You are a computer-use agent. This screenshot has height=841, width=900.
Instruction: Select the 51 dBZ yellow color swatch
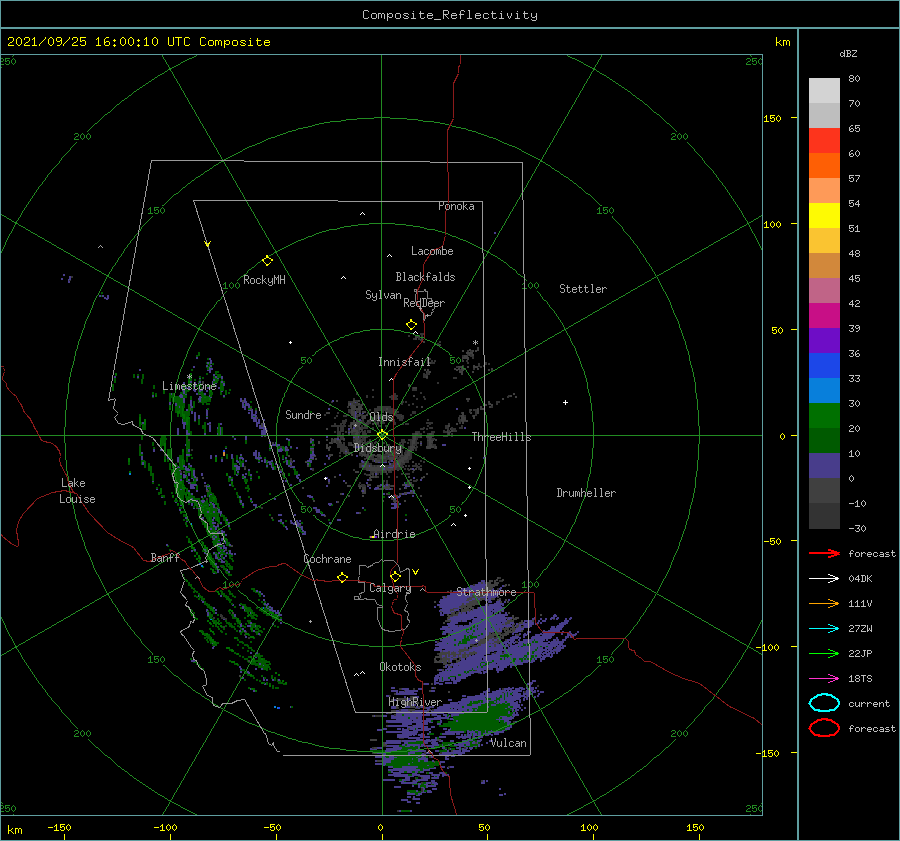[824, 215]
